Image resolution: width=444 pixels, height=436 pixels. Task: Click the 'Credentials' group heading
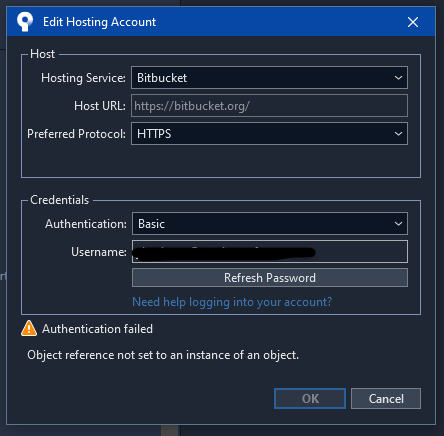coord(60,200)
